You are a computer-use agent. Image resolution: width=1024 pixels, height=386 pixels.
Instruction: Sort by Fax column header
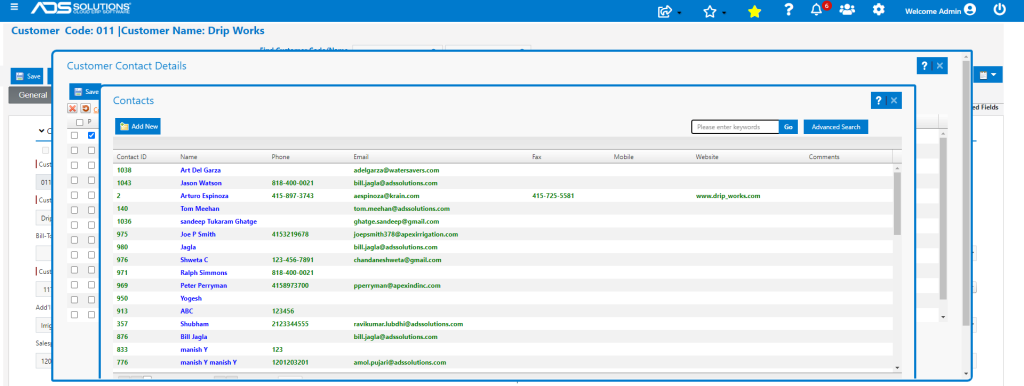pyautogui.click(x=537, y=157)
